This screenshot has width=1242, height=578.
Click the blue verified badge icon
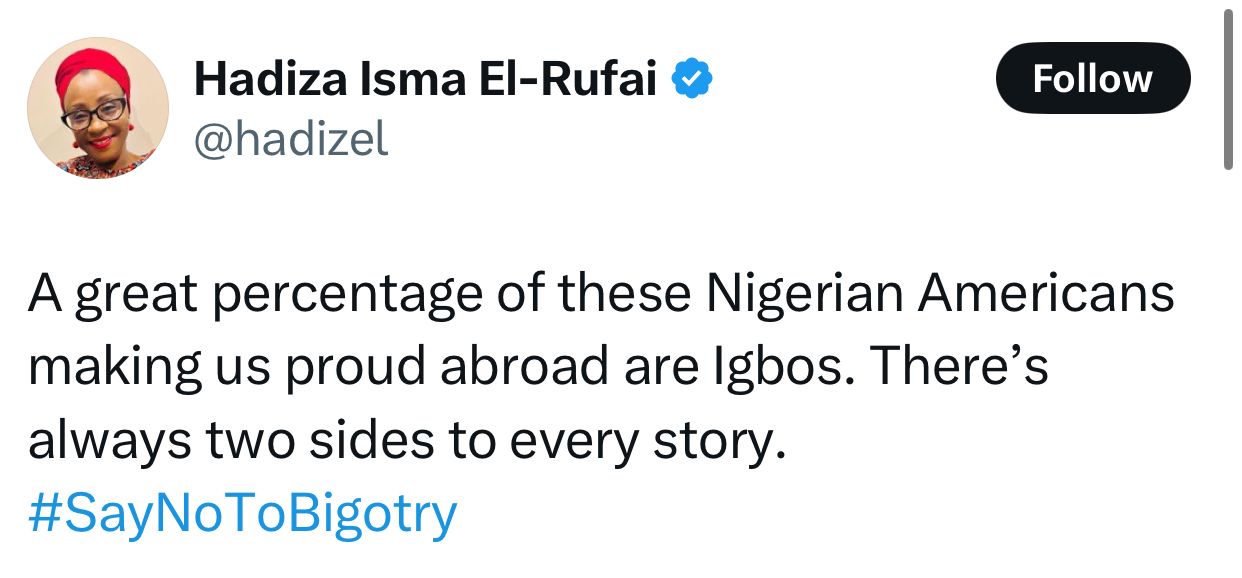point(691,80)
